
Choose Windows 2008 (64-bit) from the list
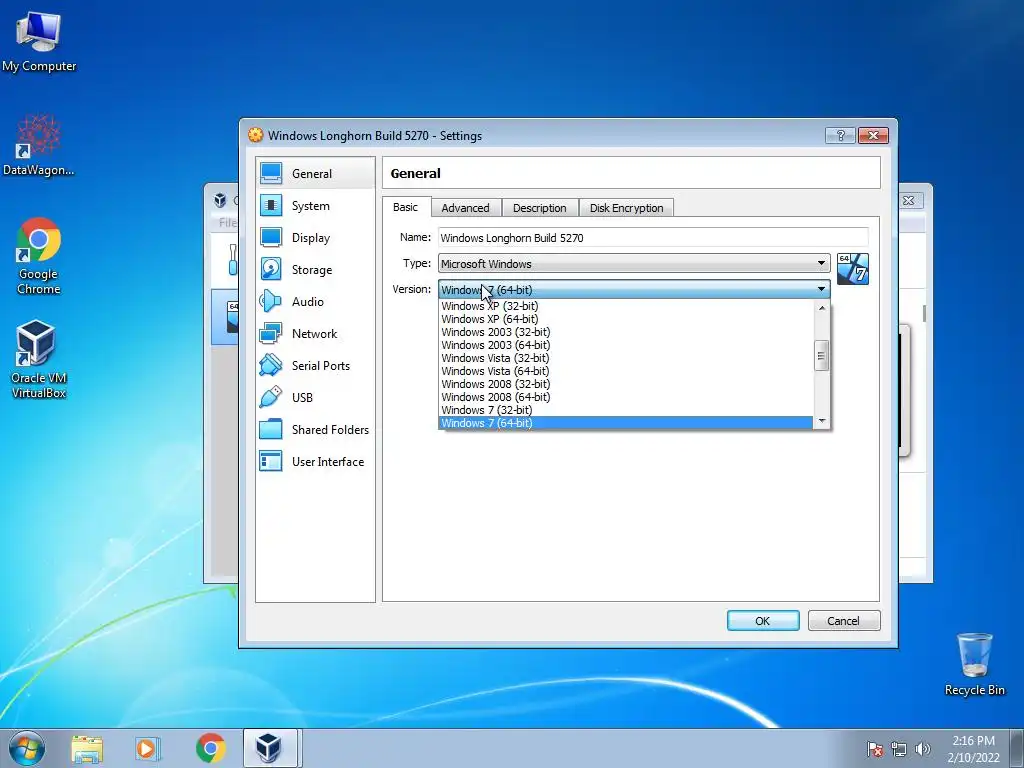626,397
